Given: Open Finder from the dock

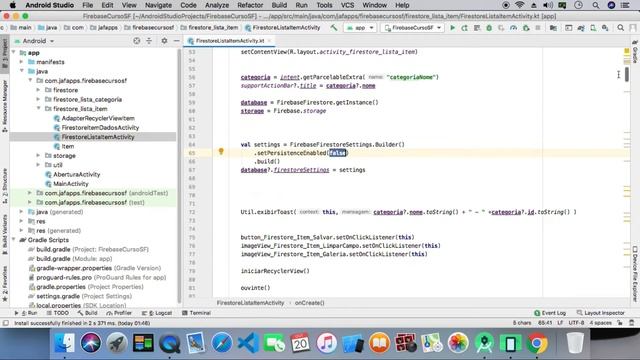Looking at the screenshot, I should tap(64, 342).
